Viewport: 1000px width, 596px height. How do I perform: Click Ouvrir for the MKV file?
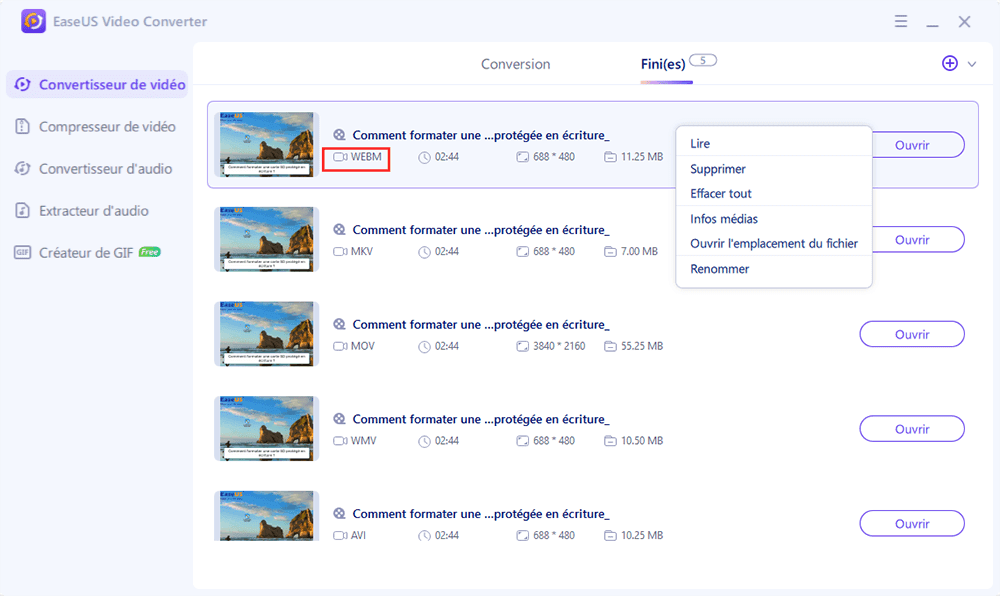(911, 239)
